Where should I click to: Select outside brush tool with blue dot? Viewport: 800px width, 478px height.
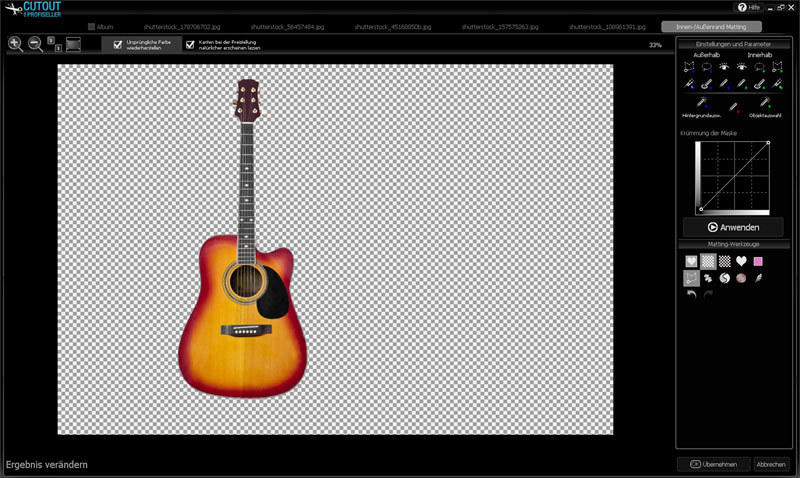[707, 83]
